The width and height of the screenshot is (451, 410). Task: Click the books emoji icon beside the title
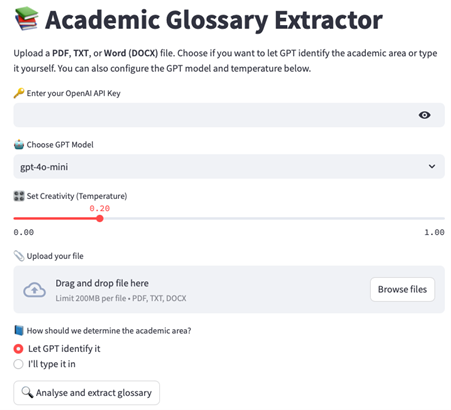pyautogui.click(x=27, y=19)
